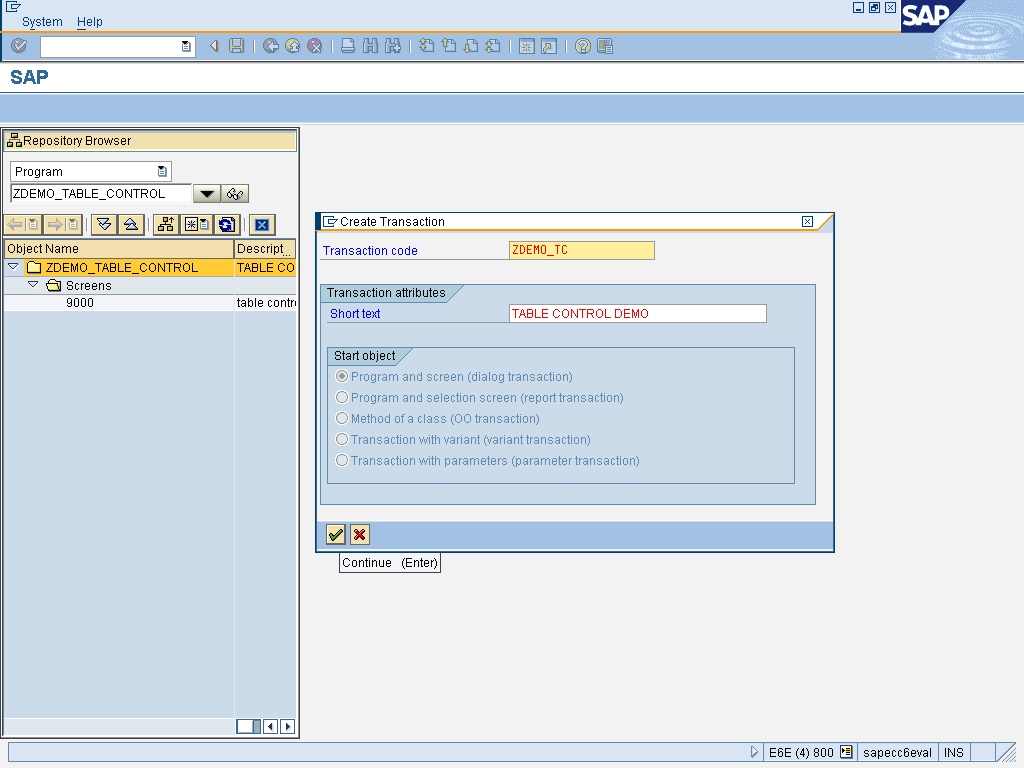Select Program and screen dialog transaction radio
The width and height of the screenshot is (1024, 768).
click(341, 376)
